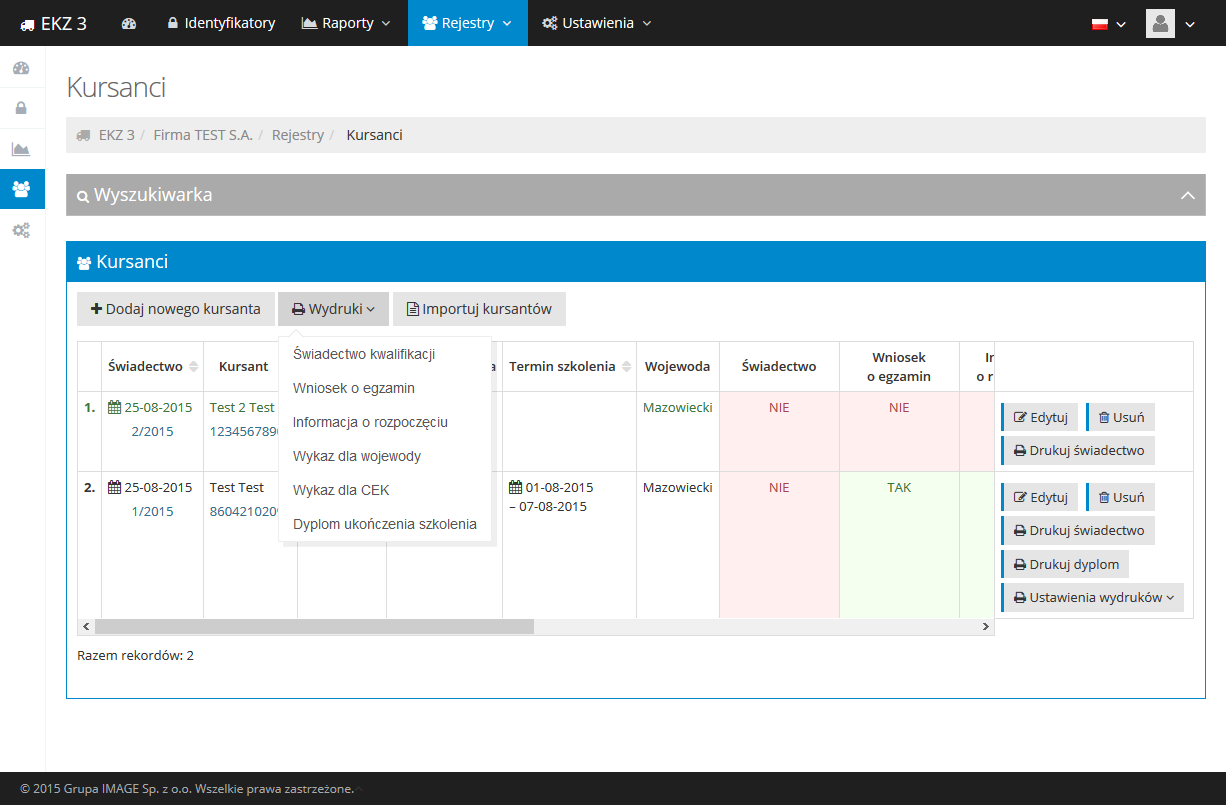Image resolution: width=1226 pixels, height=805 pixels.
Task: Expand the Raporty dropdown menu
Action: pos(346,23)
